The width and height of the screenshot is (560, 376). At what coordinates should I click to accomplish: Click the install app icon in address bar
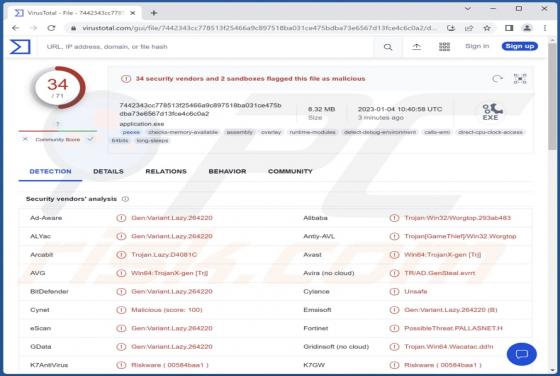(451, 28)
